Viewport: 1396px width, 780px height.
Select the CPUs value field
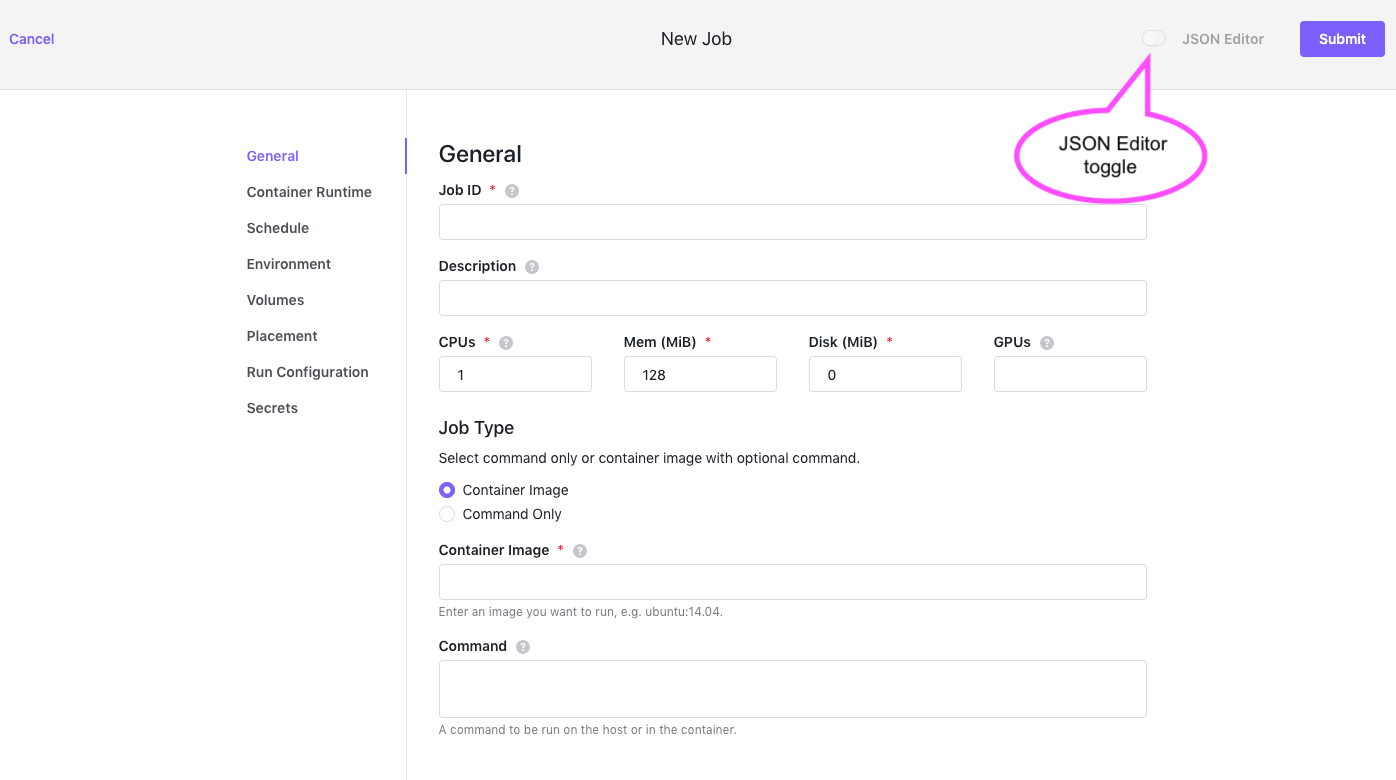pos(515,374)
